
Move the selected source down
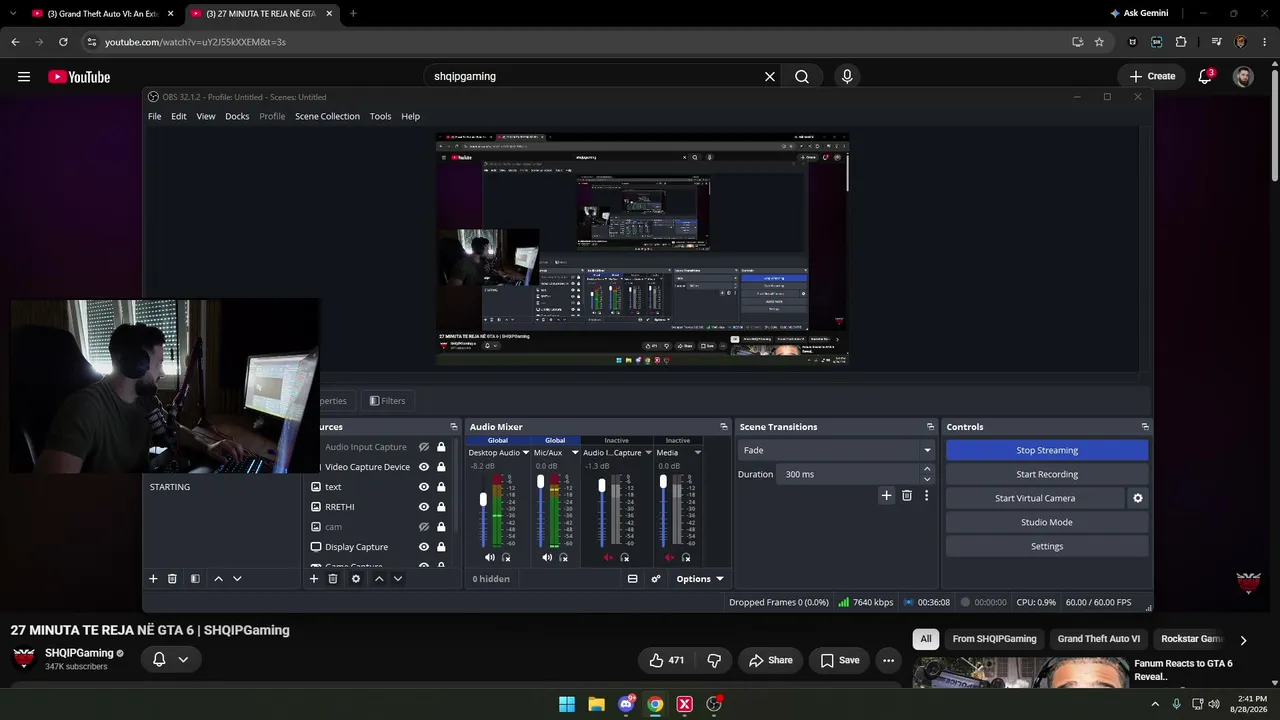coord(398,579)
